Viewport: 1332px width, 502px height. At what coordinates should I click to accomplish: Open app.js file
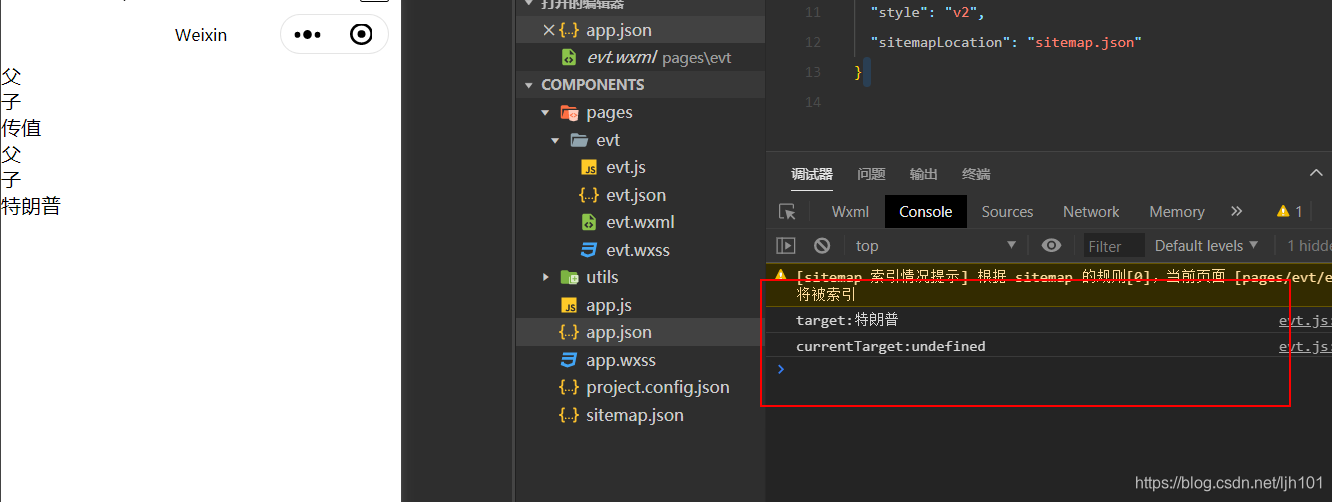click(609, 305)
